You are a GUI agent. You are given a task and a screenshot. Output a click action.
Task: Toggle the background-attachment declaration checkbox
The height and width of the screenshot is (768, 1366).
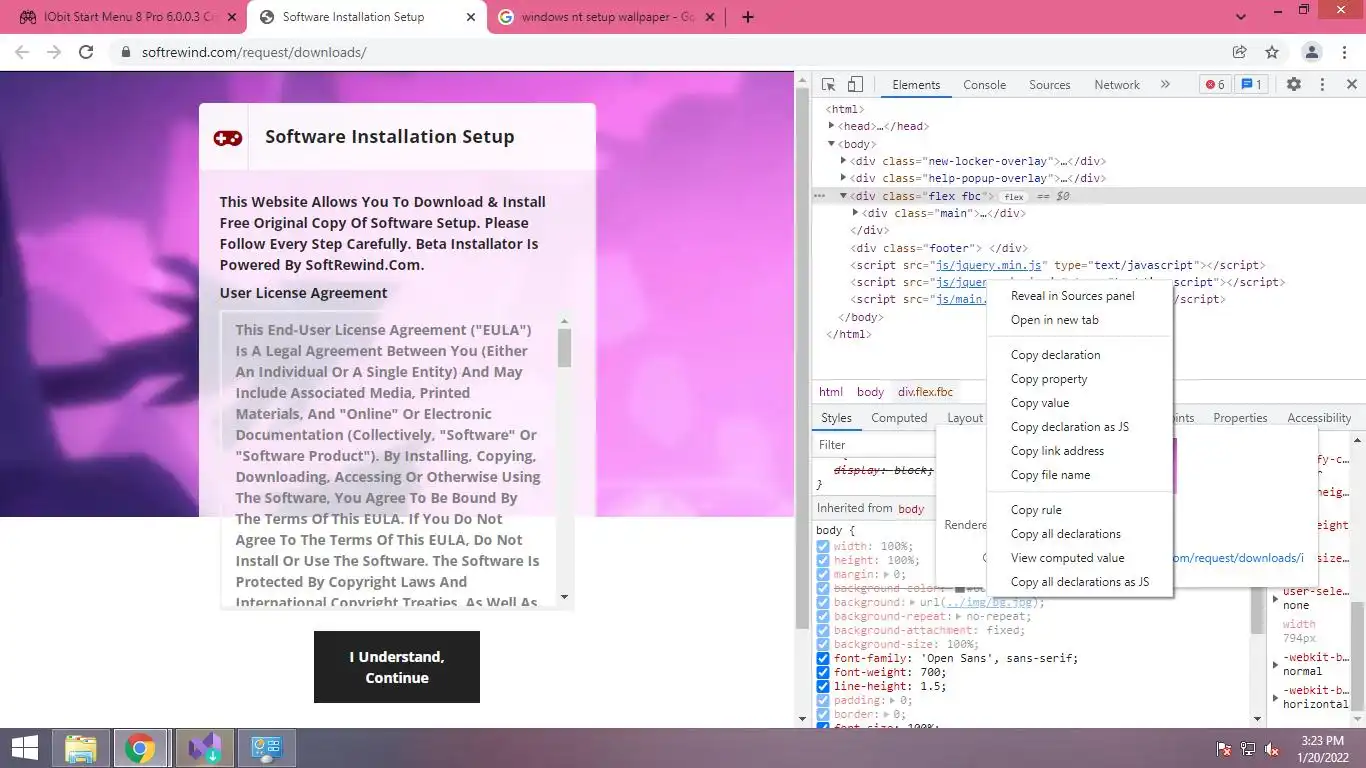click(x=822, y=631)
